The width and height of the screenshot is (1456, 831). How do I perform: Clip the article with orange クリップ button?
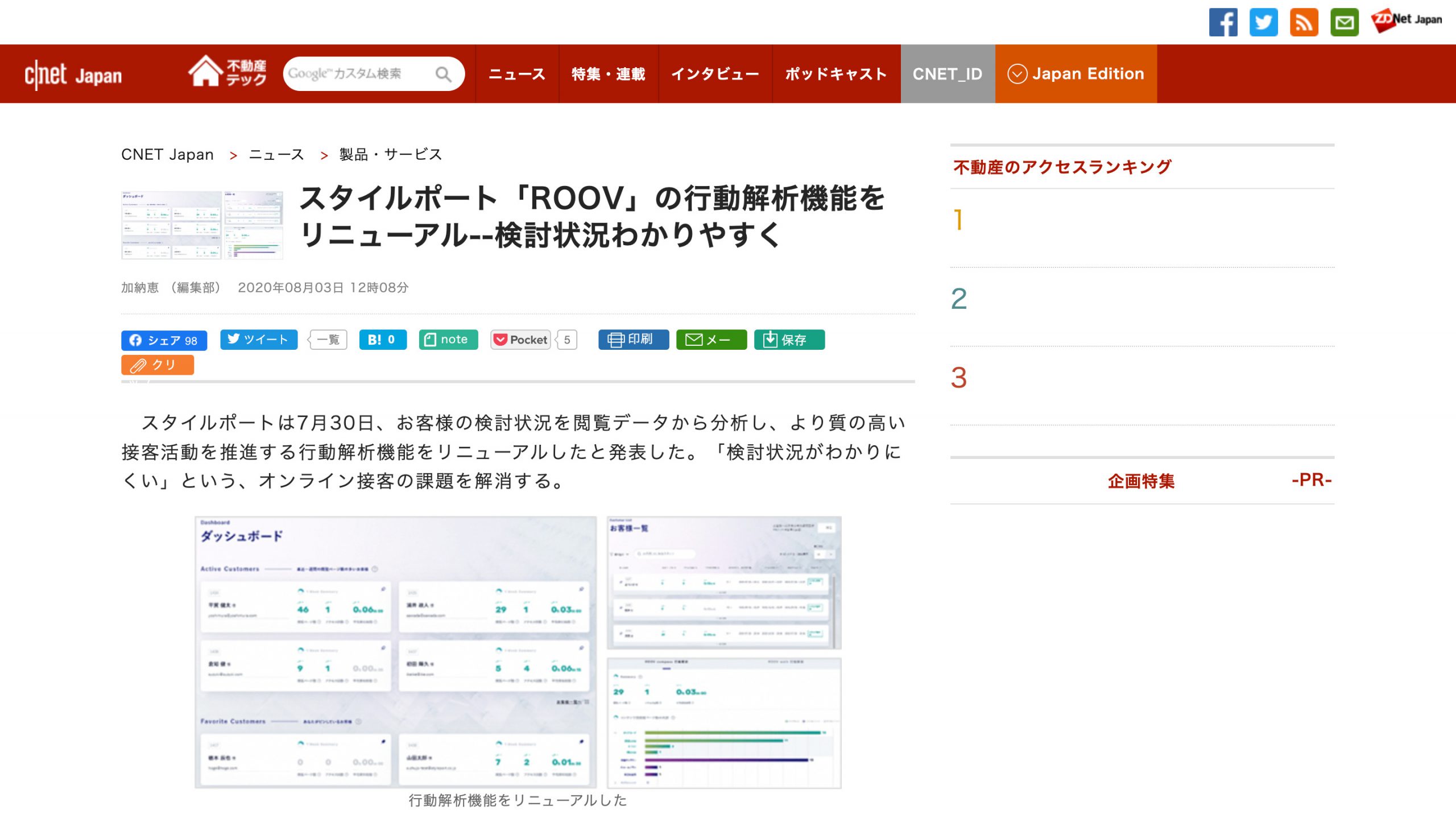pyautogui.click(x=158, y=365)
